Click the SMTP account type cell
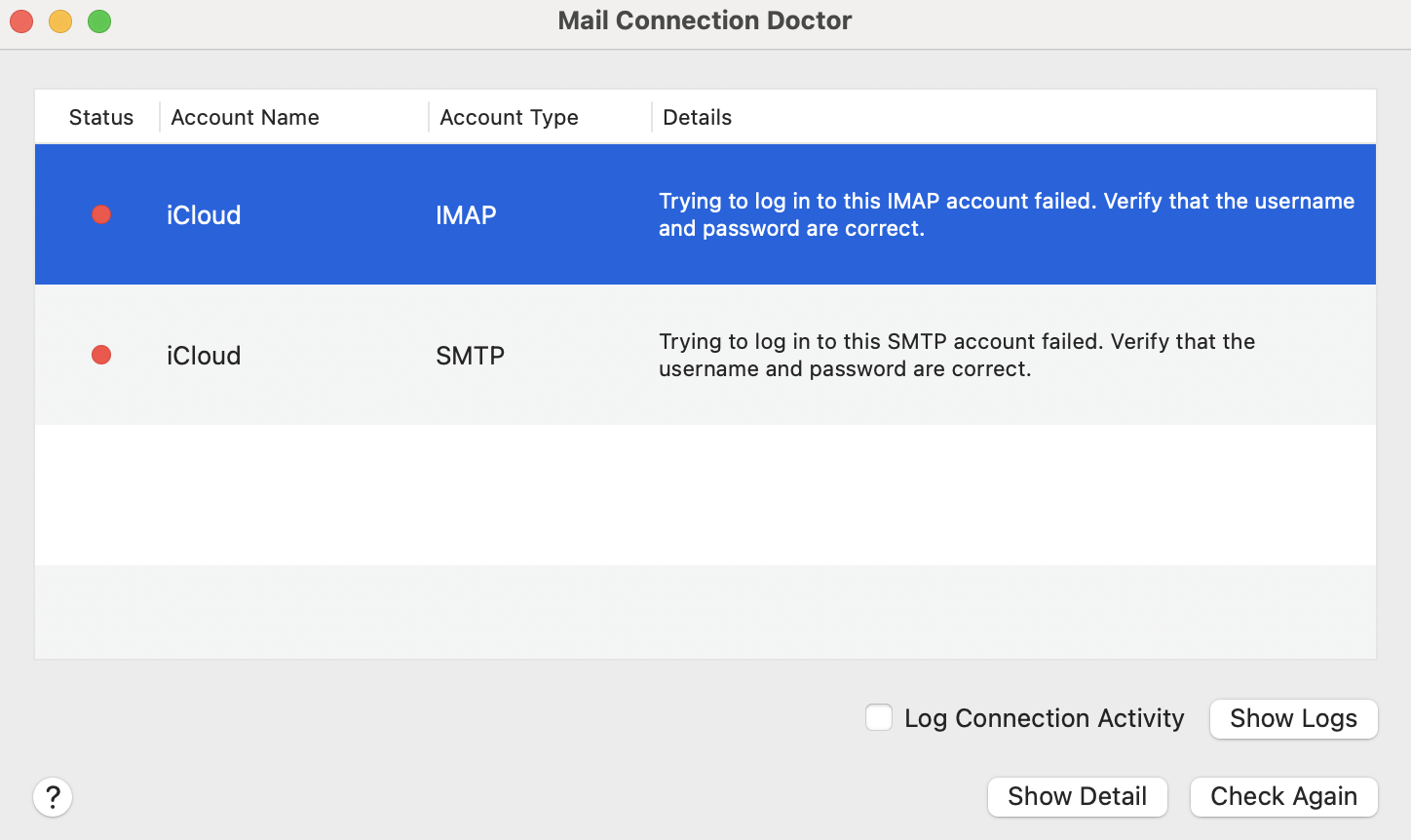1411x840 pixels. click(470, 356)
